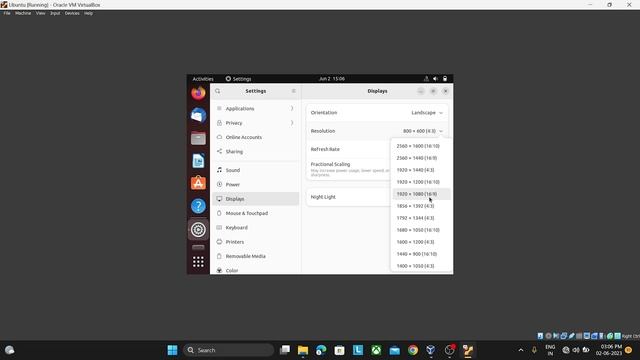
Task: Open the Mail app on the taskbar
Action: [x=395, y=350]
